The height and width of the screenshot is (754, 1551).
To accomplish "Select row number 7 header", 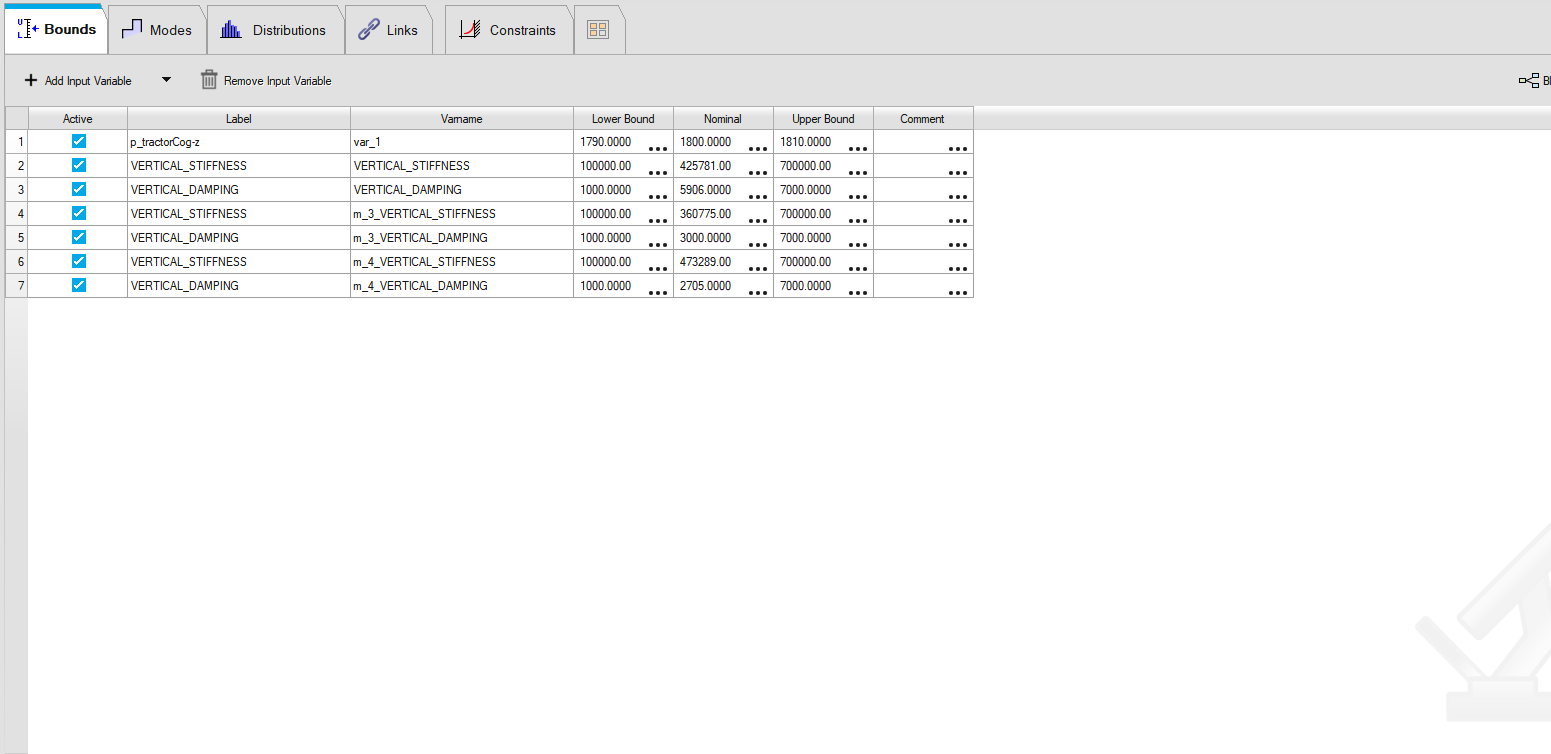I will (17, 286).
